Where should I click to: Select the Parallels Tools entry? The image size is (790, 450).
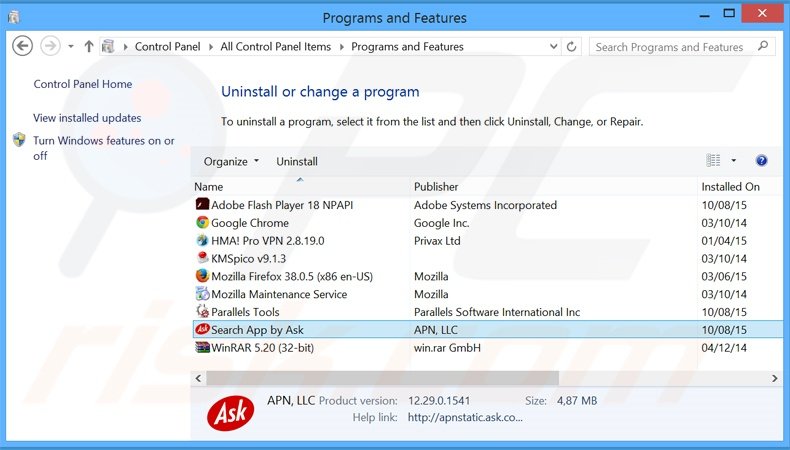(x=245, y=312)
